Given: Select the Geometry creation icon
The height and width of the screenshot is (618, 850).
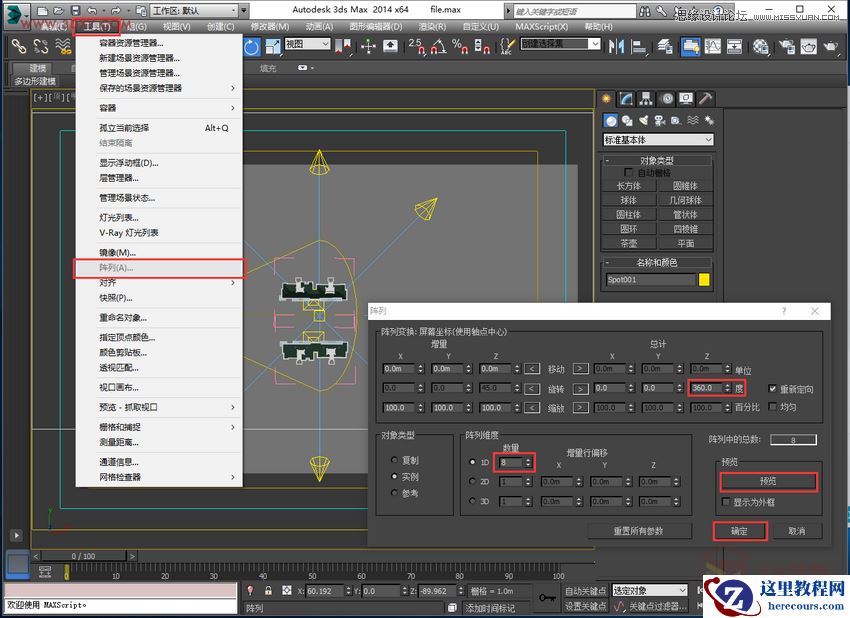Looking at the screenshot, I should click(610, 120).
